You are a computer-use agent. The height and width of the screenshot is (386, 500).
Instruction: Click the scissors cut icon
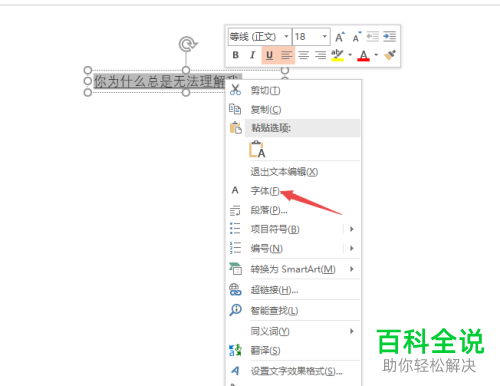235,90
